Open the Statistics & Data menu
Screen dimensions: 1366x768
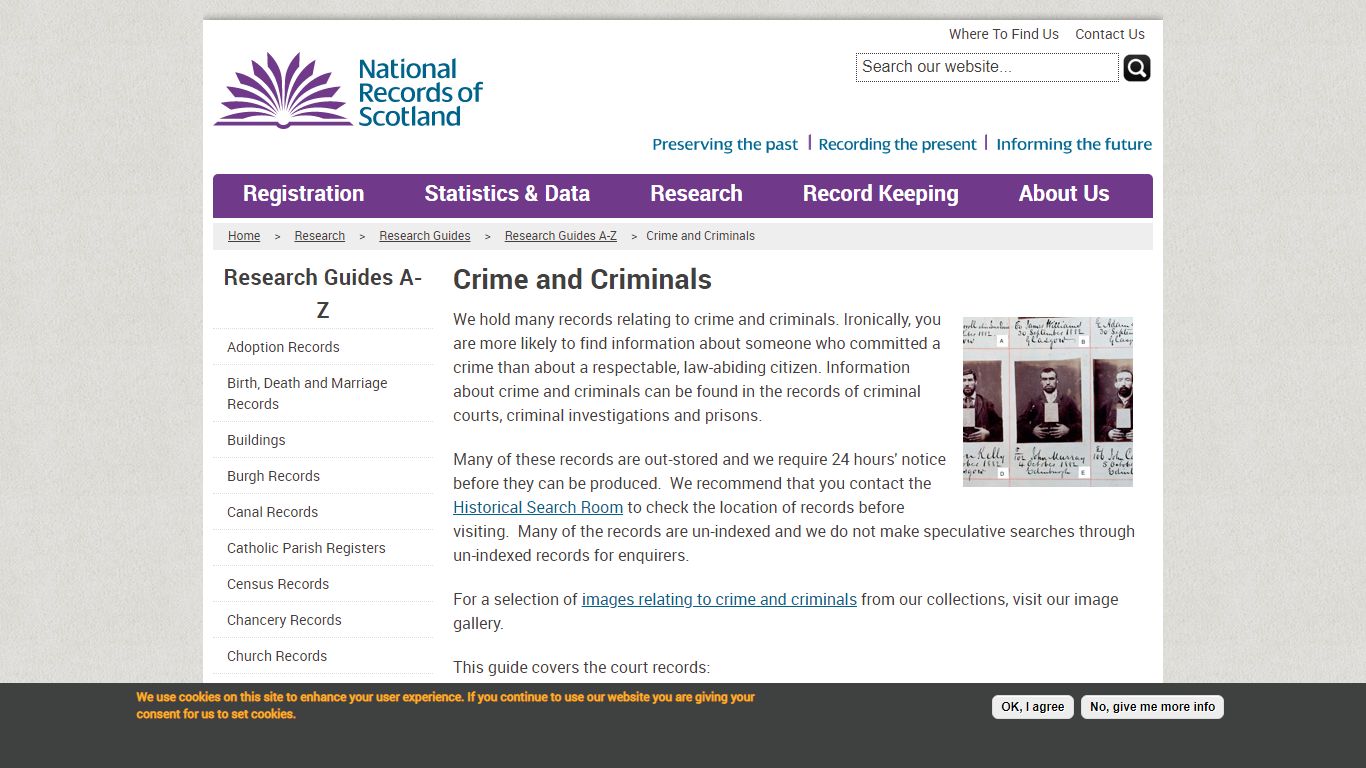[507, 194]
